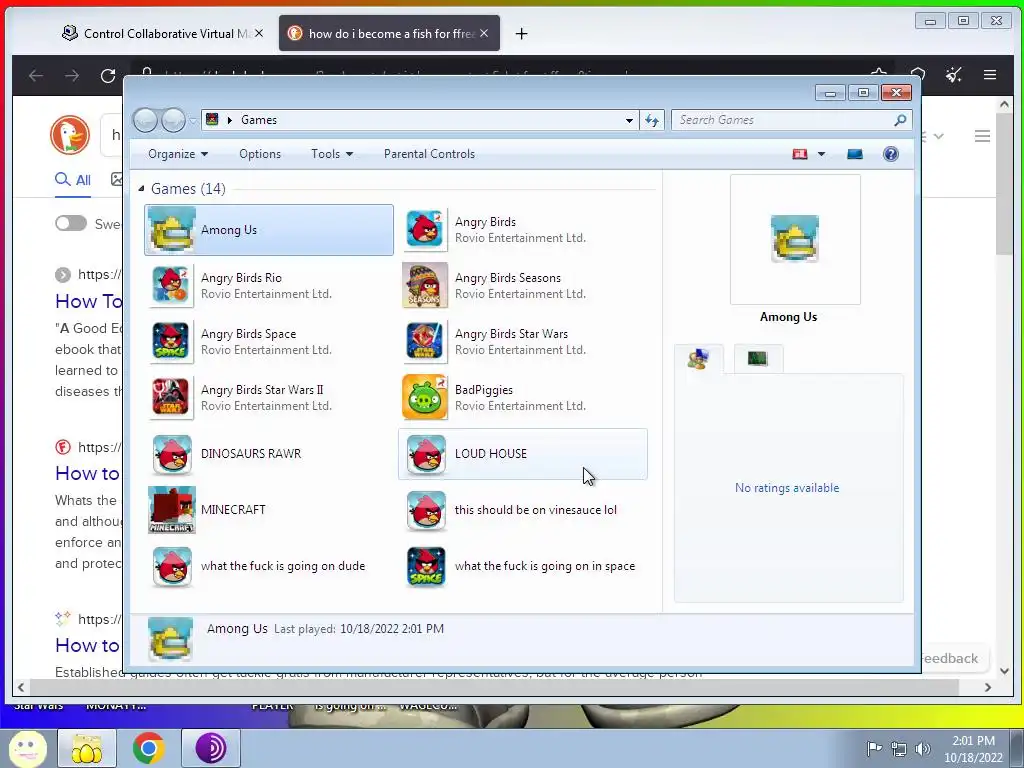Select 'what the fuck is going on dude' icon
The image size is (1024, 768).
172,566
